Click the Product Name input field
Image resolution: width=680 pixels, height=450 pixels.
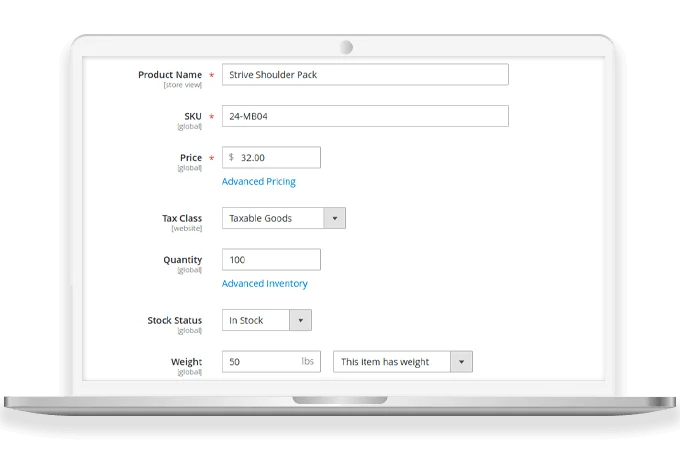(x=365, y=75)
